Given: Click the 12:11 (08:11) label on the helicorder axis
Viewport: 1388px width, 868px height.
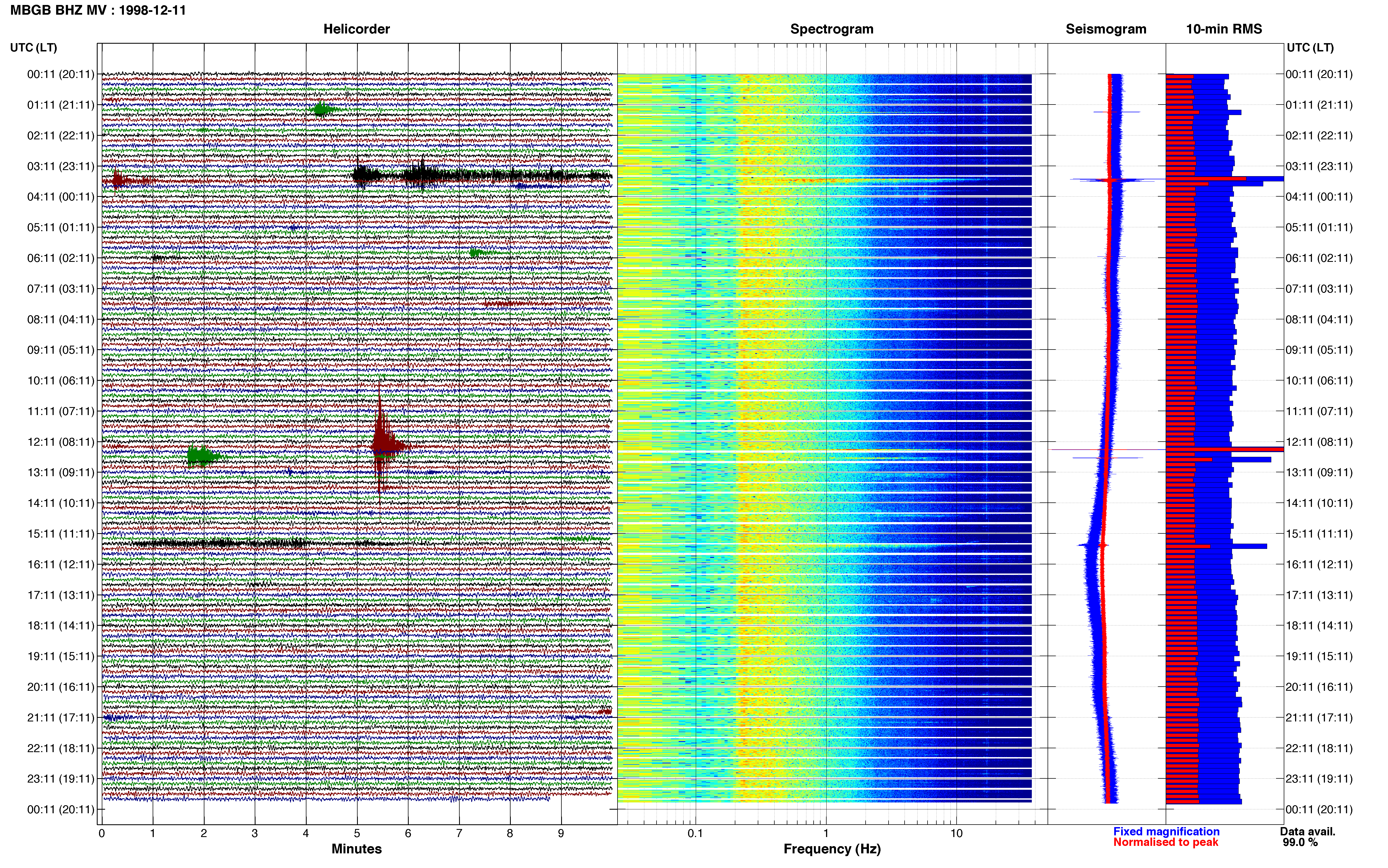Looking at the screenshot, I should click(x=61, y=442).
